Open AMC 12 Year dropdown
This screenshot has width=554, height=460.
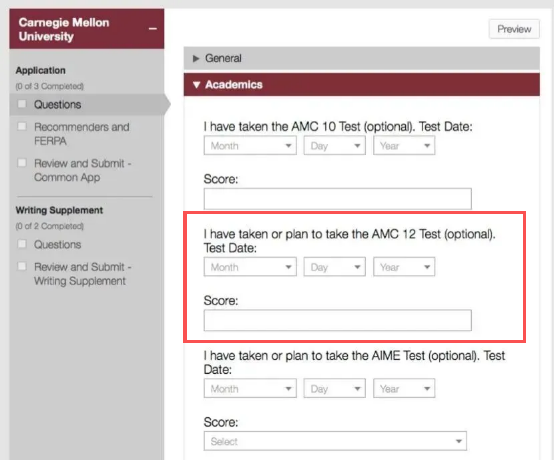click(404, 267)
